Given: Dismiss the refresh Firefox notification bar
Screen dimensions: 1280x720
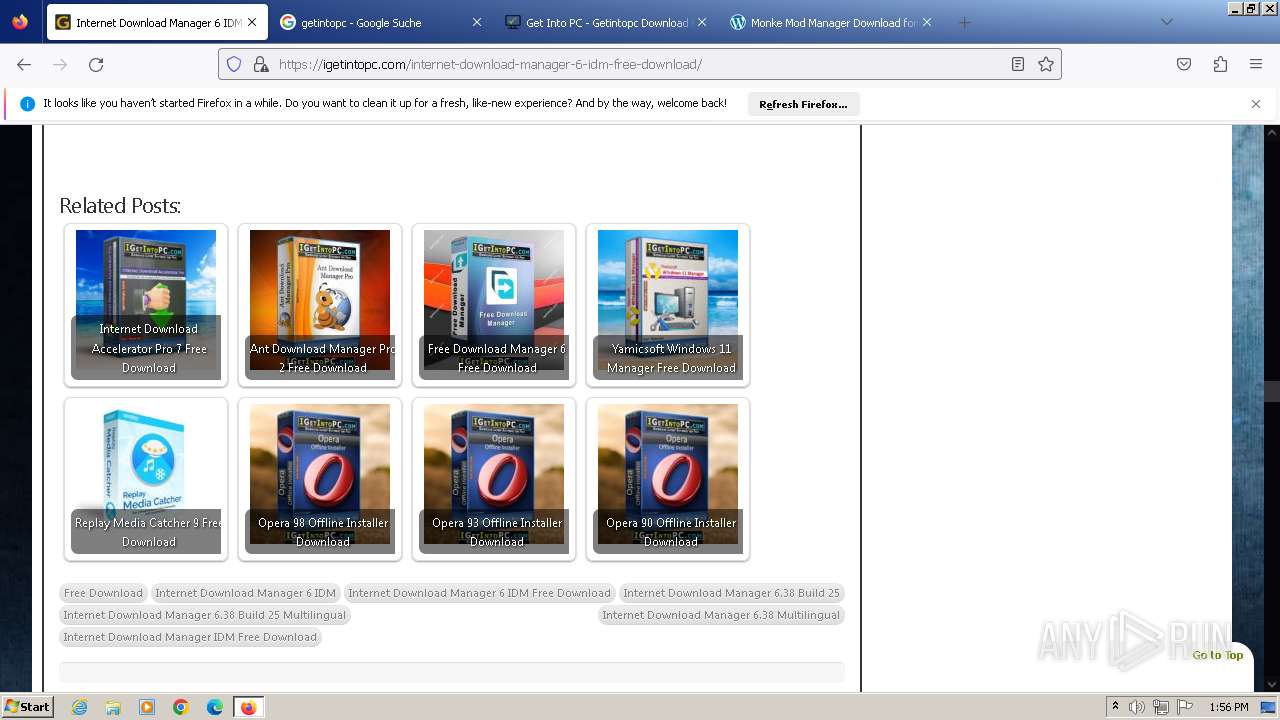Looking at the screenshot, I should click(1256, 104).
